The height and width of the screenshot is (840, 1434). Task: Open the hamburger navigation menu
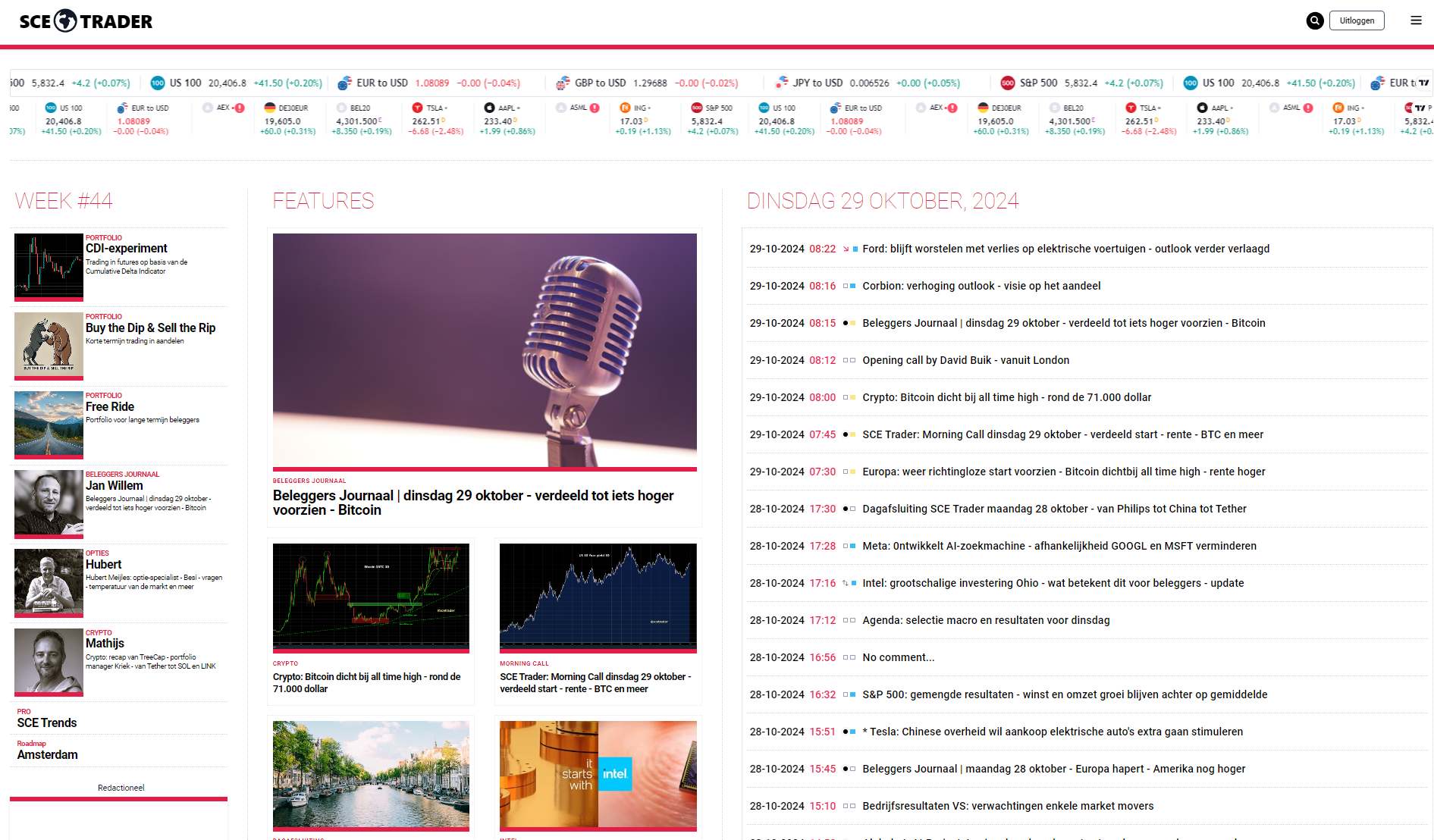tap(1417, 20)
